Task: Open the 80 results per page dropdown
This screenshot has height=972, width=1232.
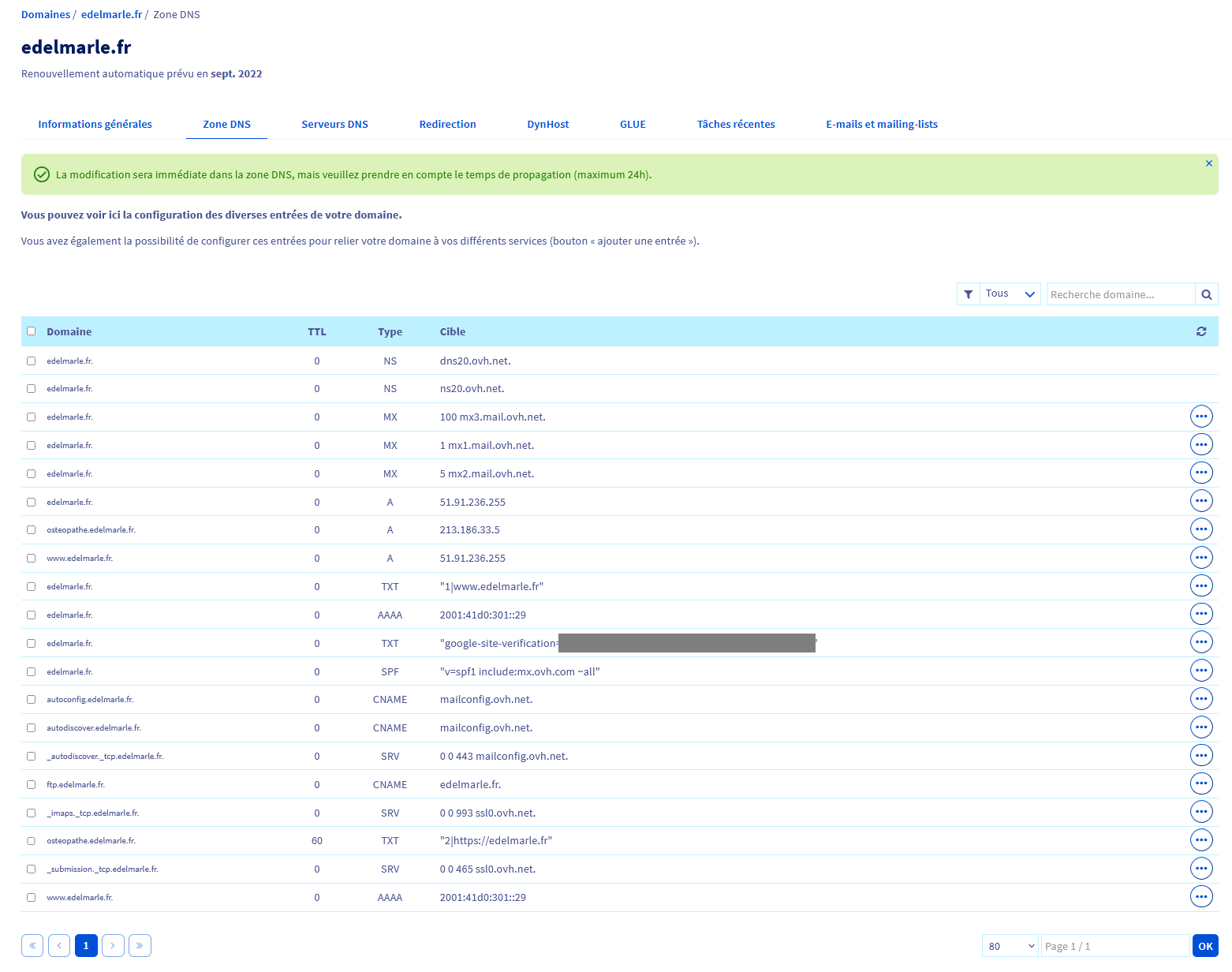Action: point(1010,946)
